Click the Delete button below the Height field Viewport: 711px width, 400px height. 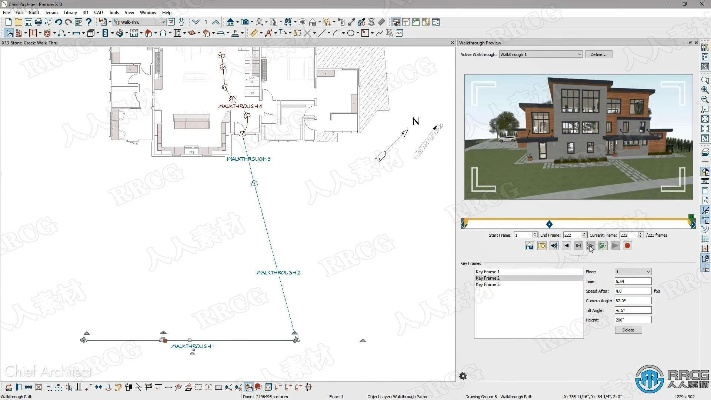pos(628,329)
